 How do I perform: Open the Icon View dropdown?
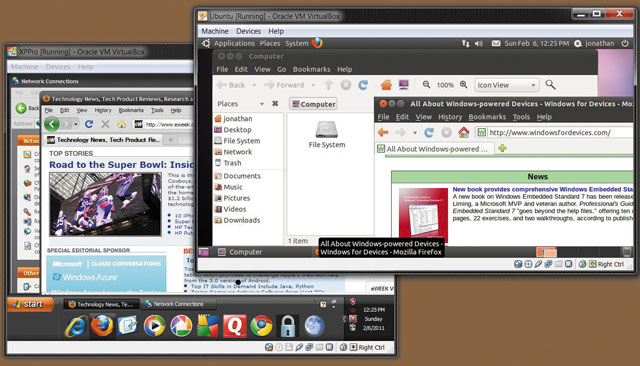pyautogui.click(x=507, y=85)
